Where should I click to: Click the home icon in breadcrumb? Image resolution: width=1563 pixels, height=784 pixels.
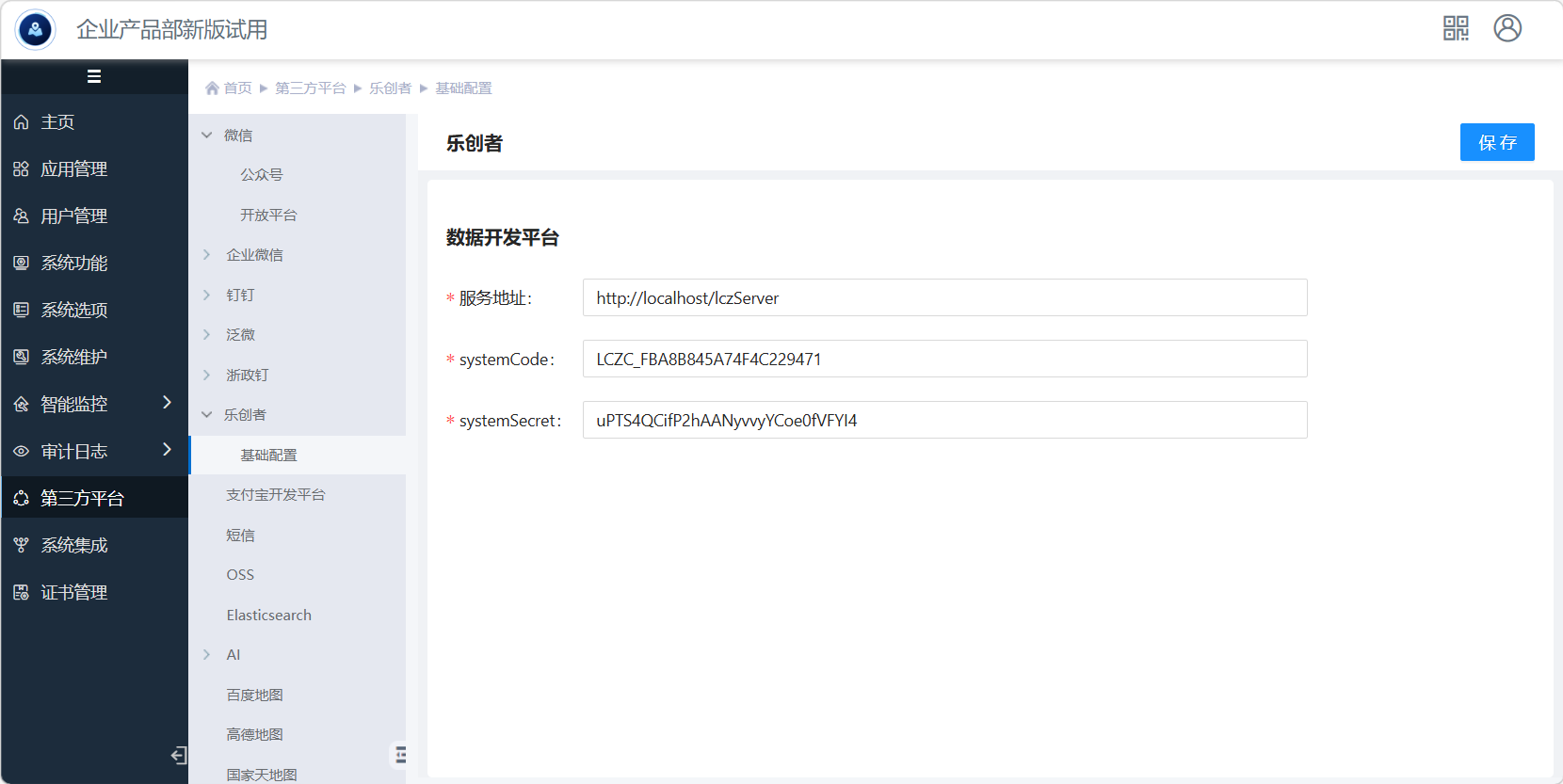coord(213,88)
